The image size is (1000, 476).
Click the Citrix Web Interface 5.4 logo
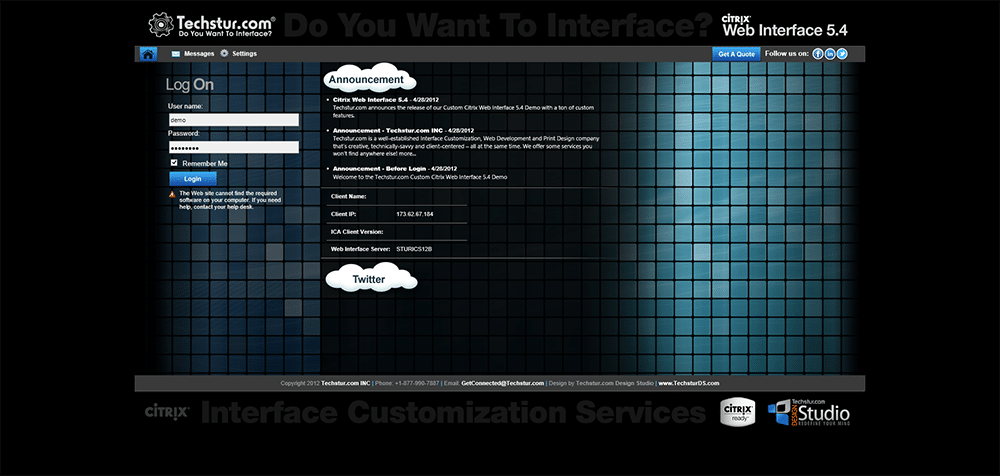784,26
